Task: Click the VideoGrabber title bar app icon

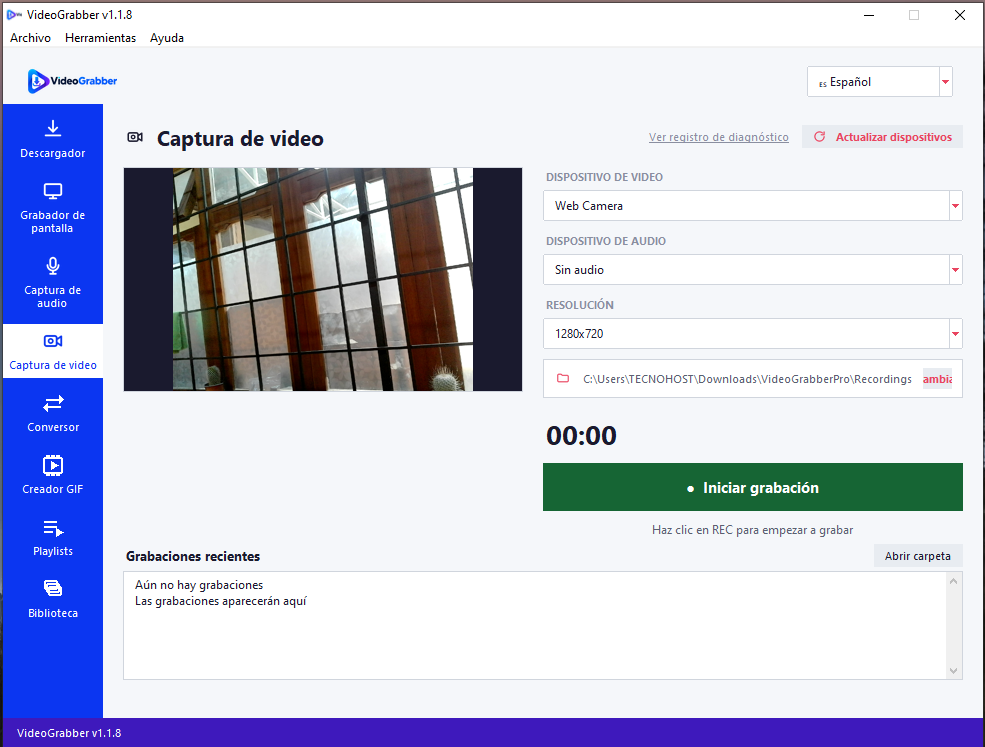Action: (x=14, y=14)
